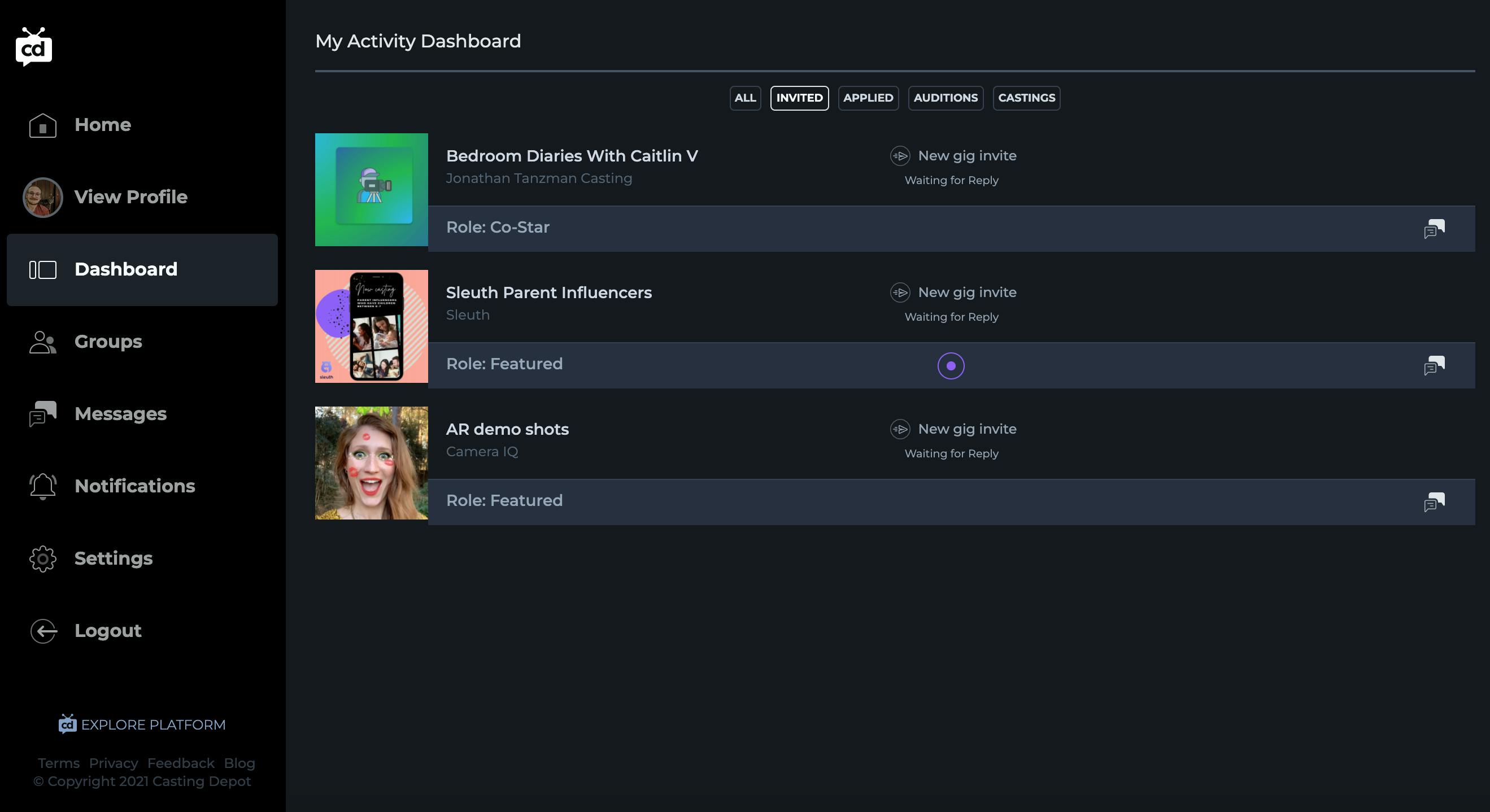This screenshot has width=1490, height=812.
Task: Select the APPLIED filter tab
Action: point(868,98)
